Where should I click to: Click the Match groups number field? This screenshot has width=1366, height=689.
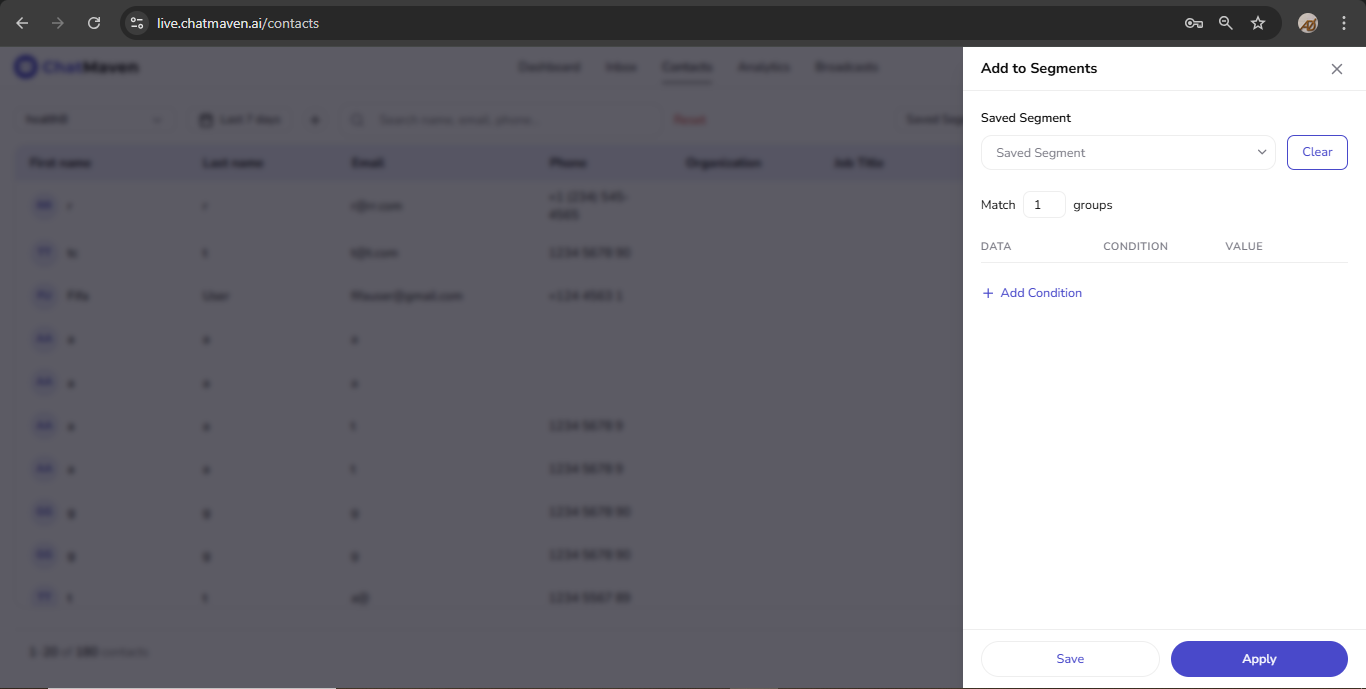tap(1044, 205)
